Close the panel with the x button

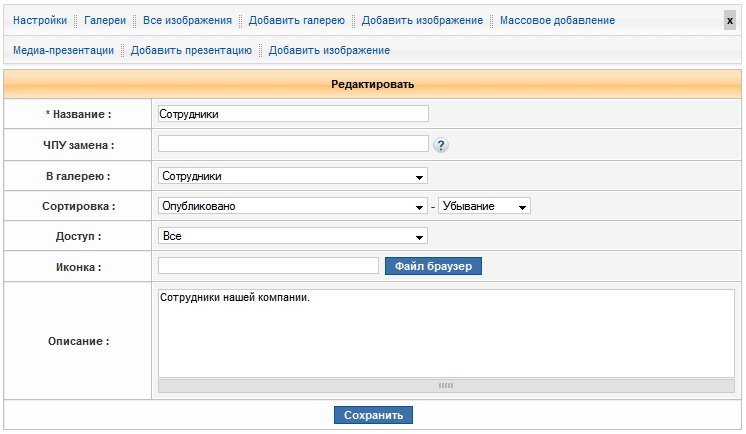coord(729,21)
